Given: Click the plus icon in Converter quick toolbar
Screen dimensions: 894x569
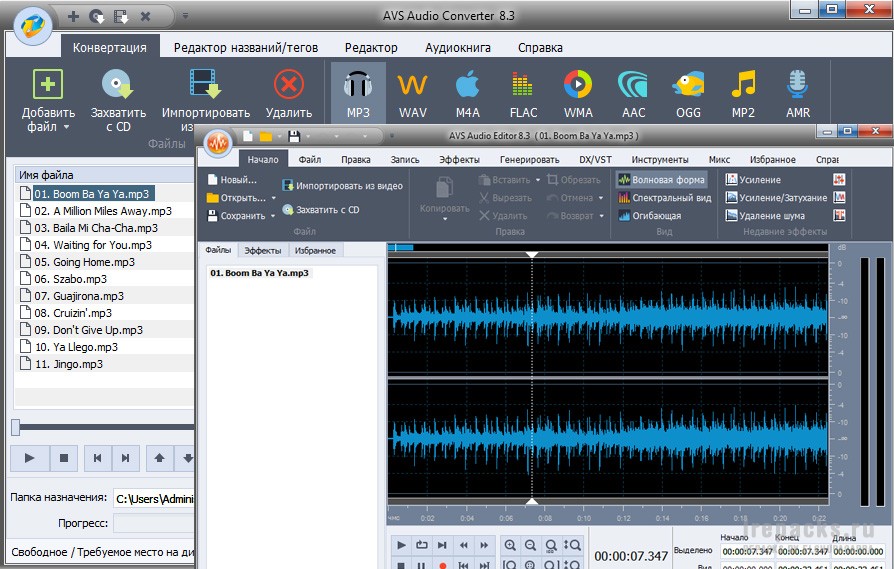Looking at the screenshot, I should (73, 16).
